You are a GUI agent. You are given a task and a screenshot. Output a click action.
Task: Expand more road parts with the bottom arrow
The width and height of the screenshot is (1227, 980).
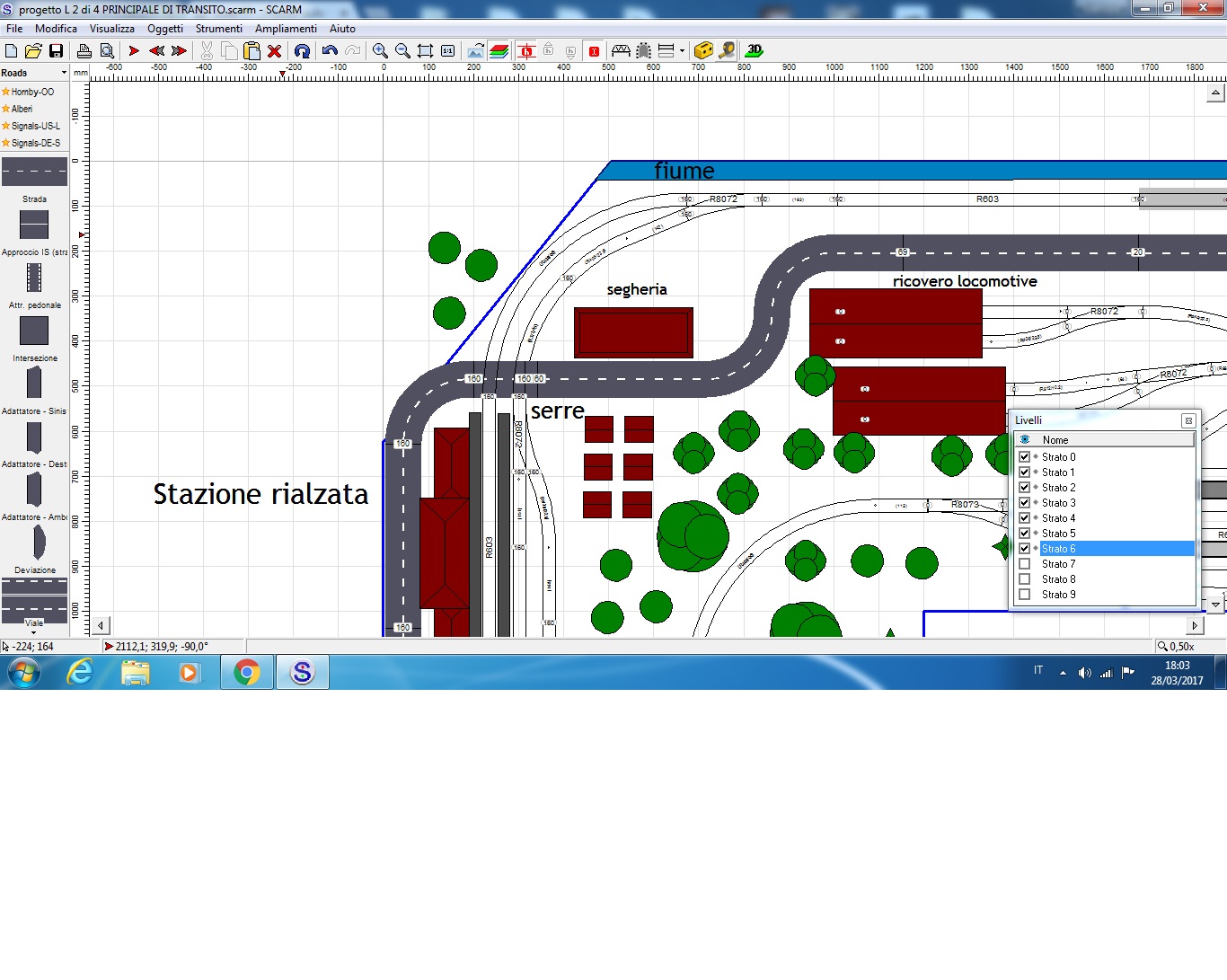34,632
